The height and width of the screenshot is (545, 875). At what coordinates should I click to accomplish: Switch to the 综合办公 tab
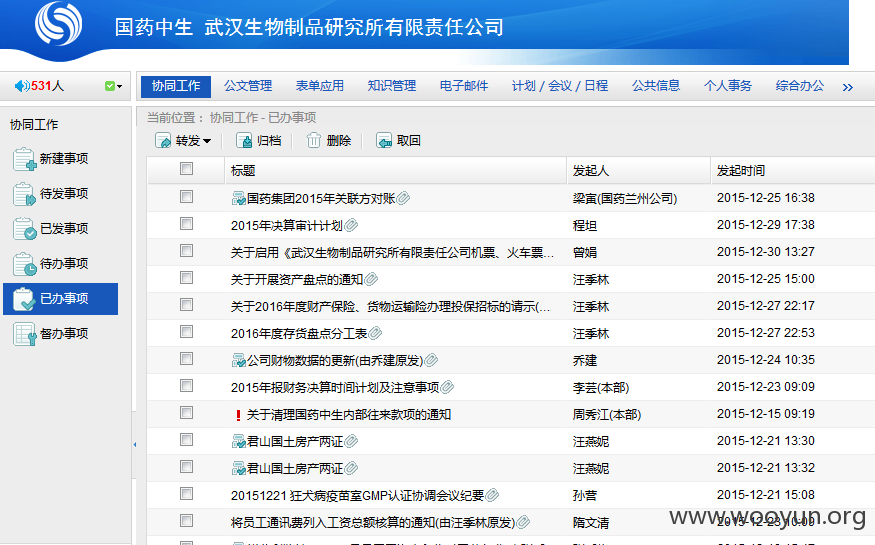(x=800, y=86)
